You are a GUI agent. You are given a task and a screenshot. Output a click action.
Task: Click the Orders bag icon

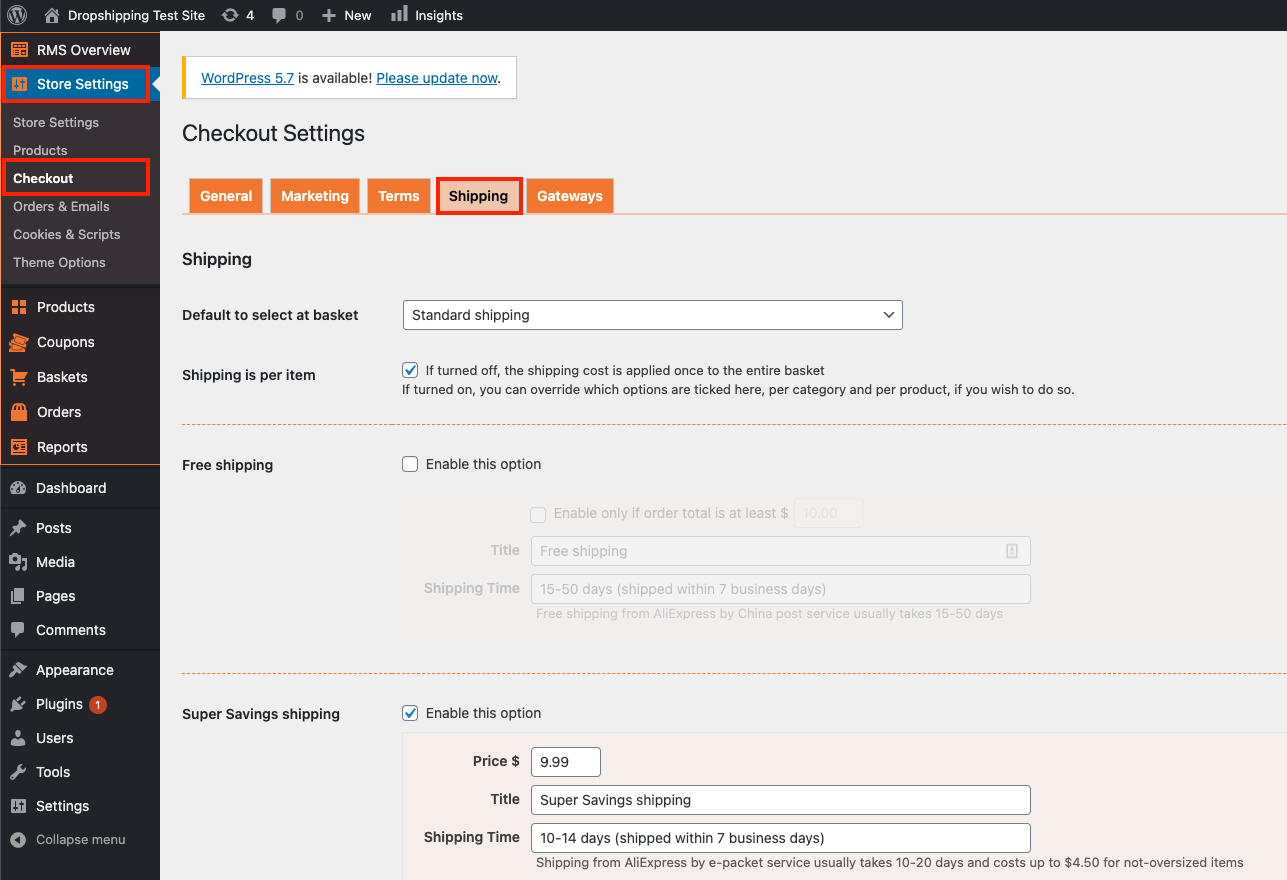(x=19, y=412)
